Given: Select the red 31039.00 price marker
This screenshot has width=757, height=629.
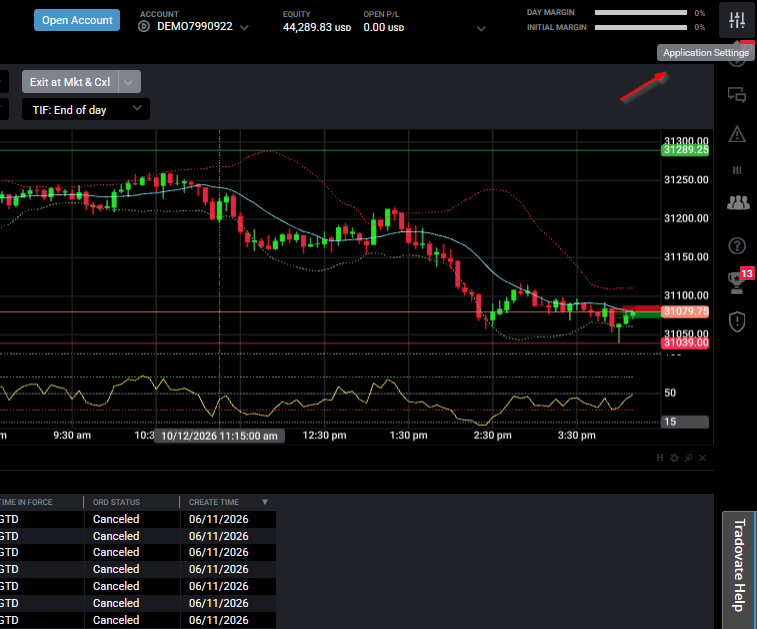Looking at the screenshot, I should click(685, 343).
